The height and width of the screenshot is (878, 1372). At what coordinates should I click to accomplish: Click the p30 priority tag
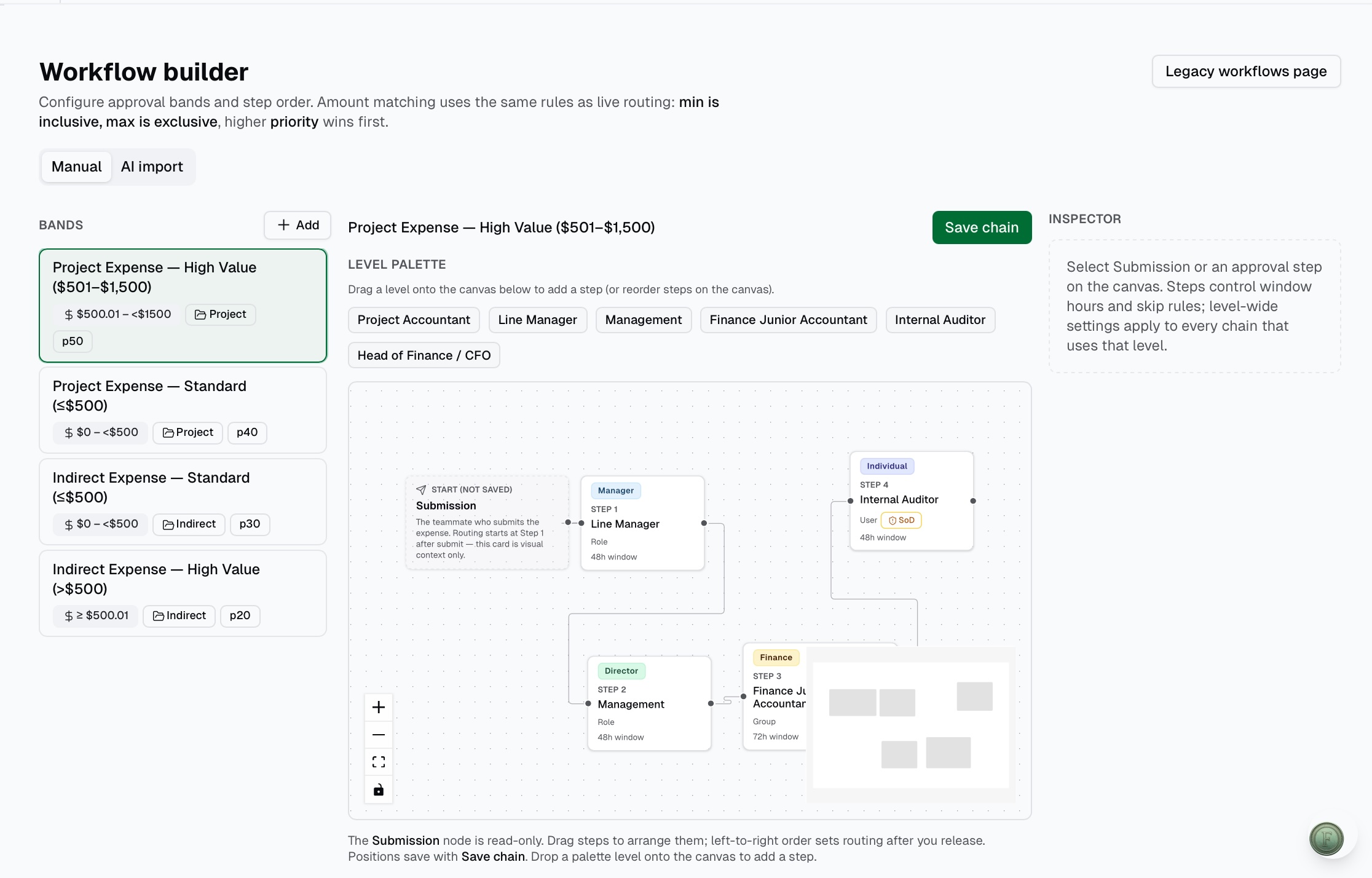[250, 524]
